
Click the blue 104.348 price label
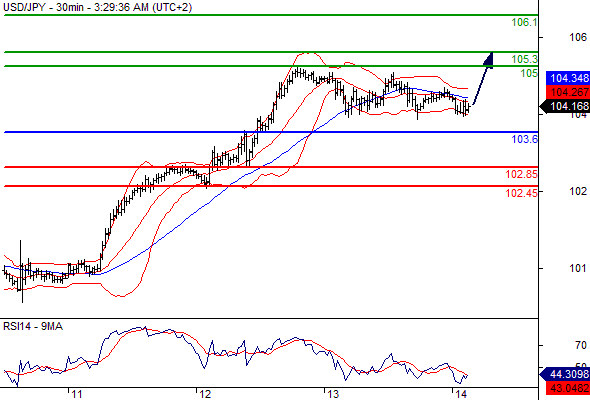[x=567, y=78]
